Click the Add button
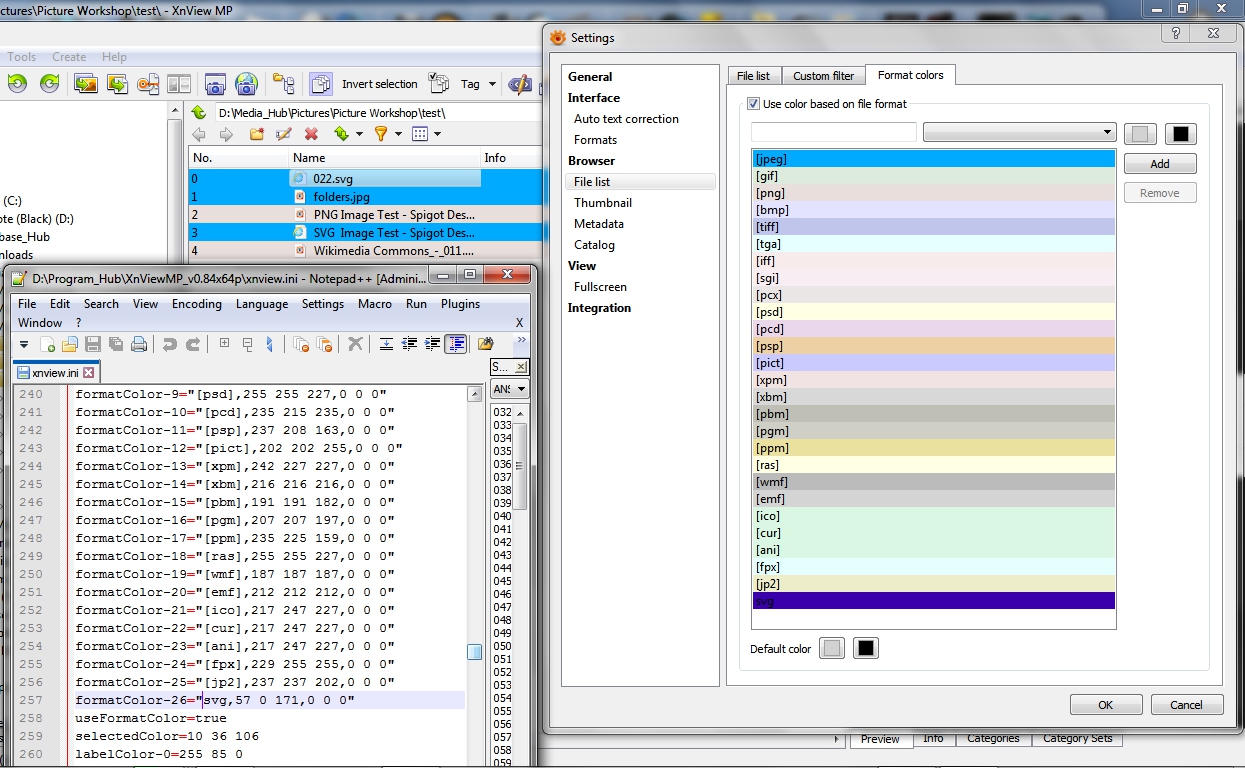 coord(1159,164)
